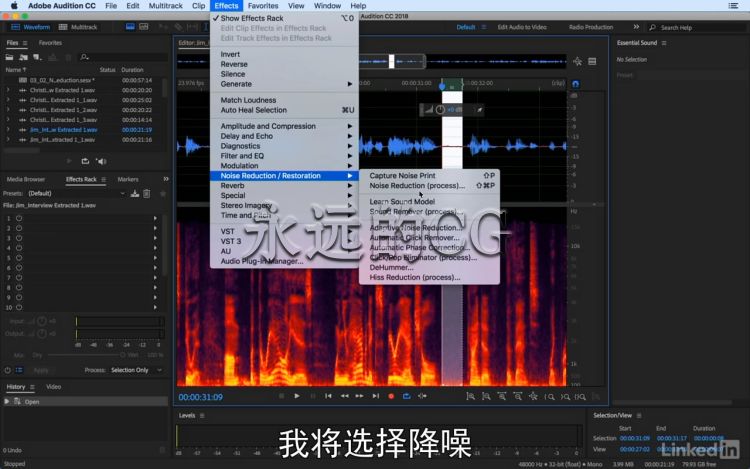Select Radio Production workspace
750x469 pixels.
coord(591,27)
